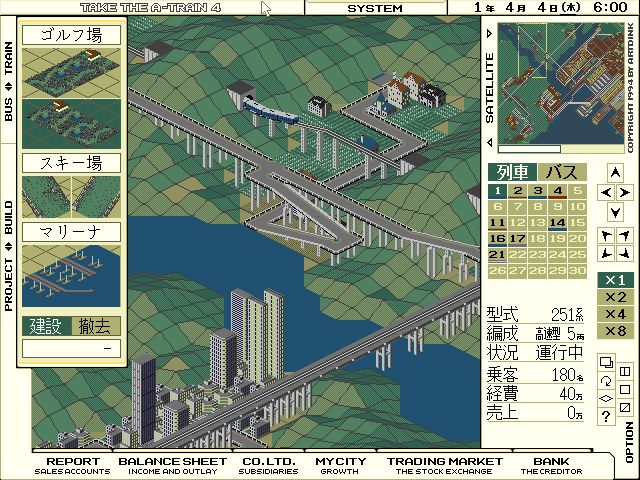Set game speed to ×8
The height and width of the screenshot is (480, 640).
pyautogui.click(x=615, y=331)
